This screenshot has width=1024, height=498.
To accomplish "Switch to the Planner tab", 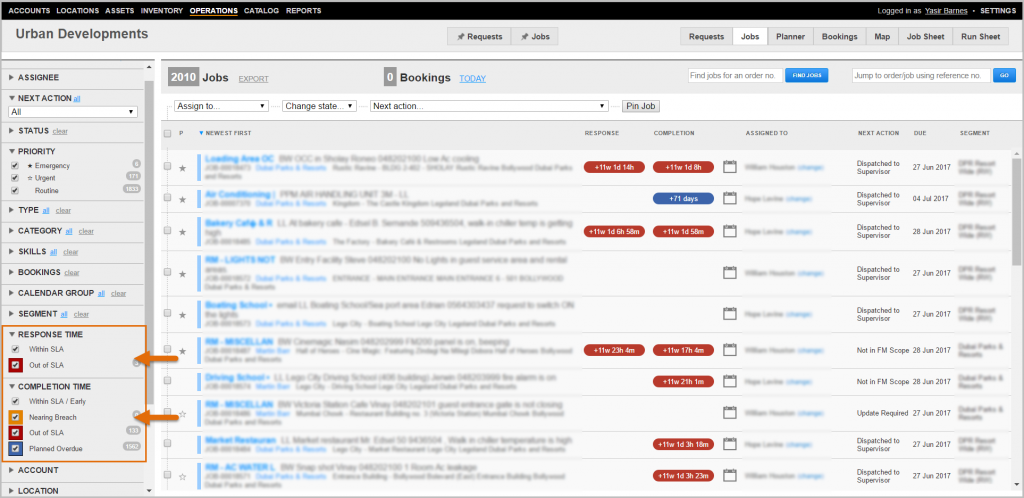I will (790, 37).
